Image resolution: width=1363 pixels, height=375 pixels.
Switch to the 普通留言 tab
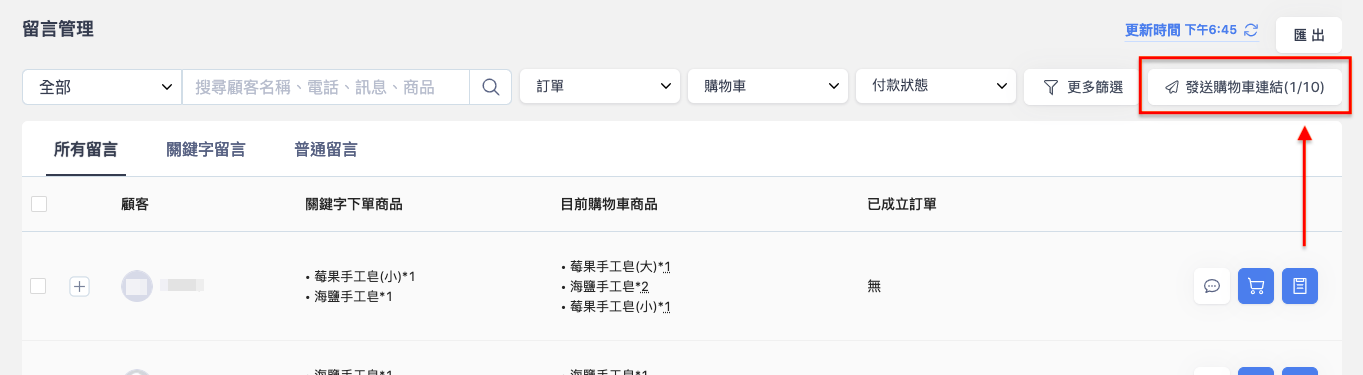tap(326, 150)
